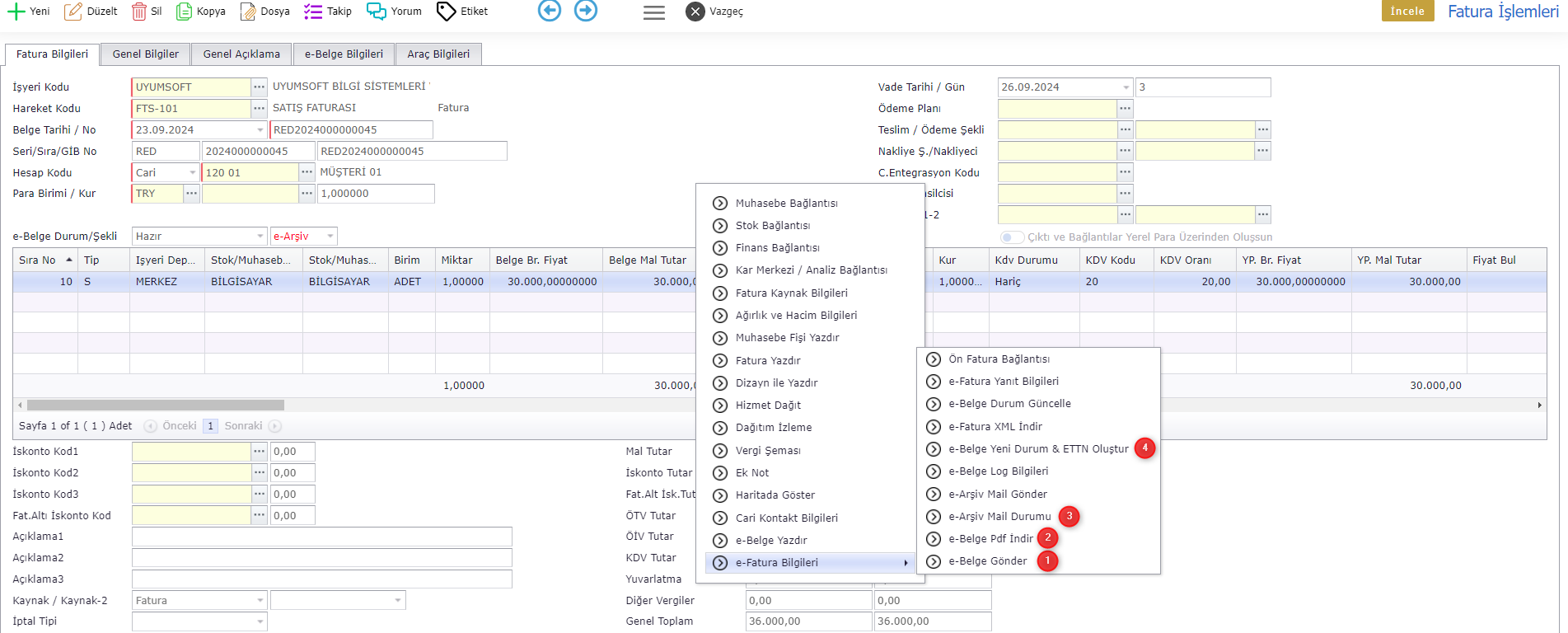Screen dimensions: 1568x633
Task: Go to next record with right arrow
Action: [x=586, y=11]
